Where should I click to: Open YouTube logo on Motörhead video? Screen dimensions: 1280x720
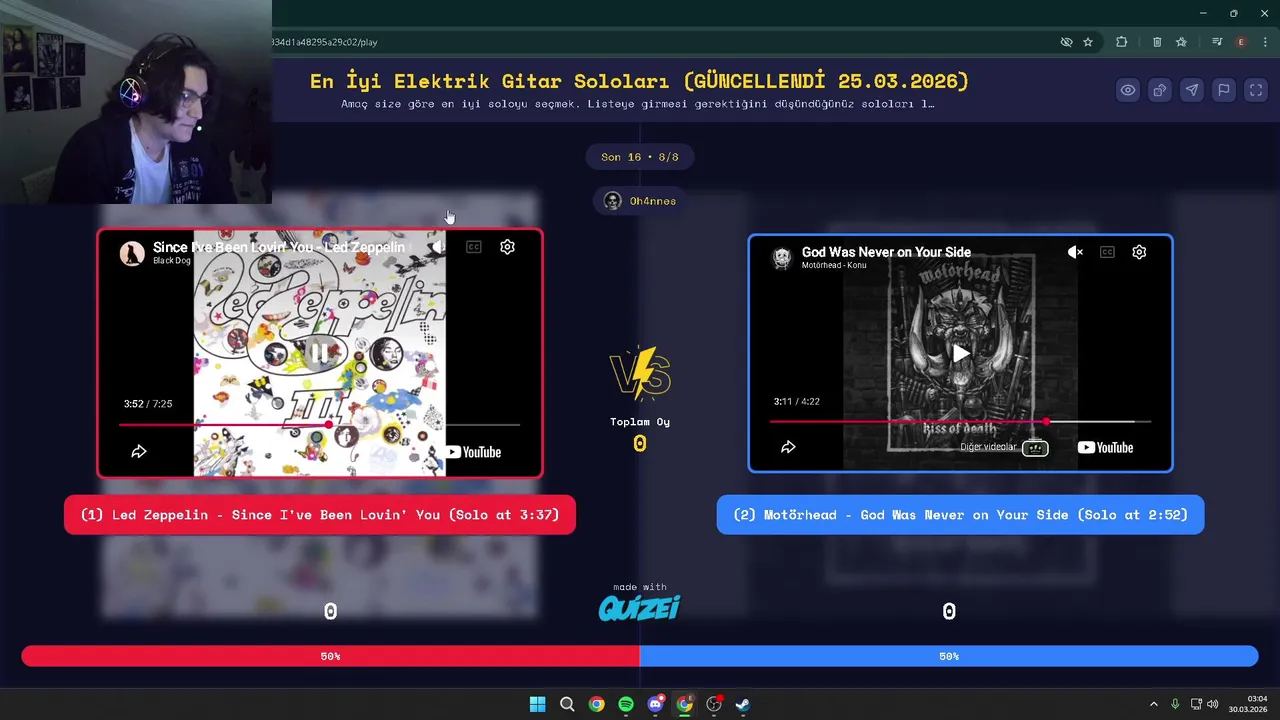(x=1105, y=447)
